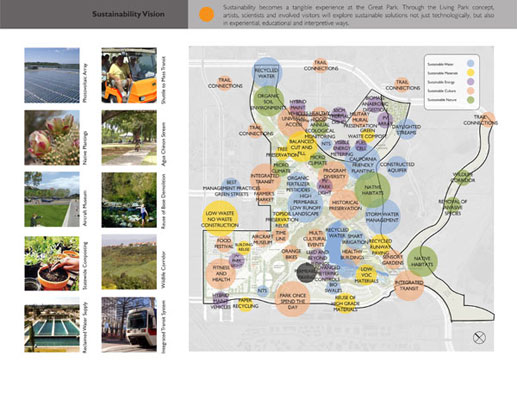Viewport: 517px width, 400px height.
Task: Open the Wildlife Corridor hillside photo
Action: [129, 262]
